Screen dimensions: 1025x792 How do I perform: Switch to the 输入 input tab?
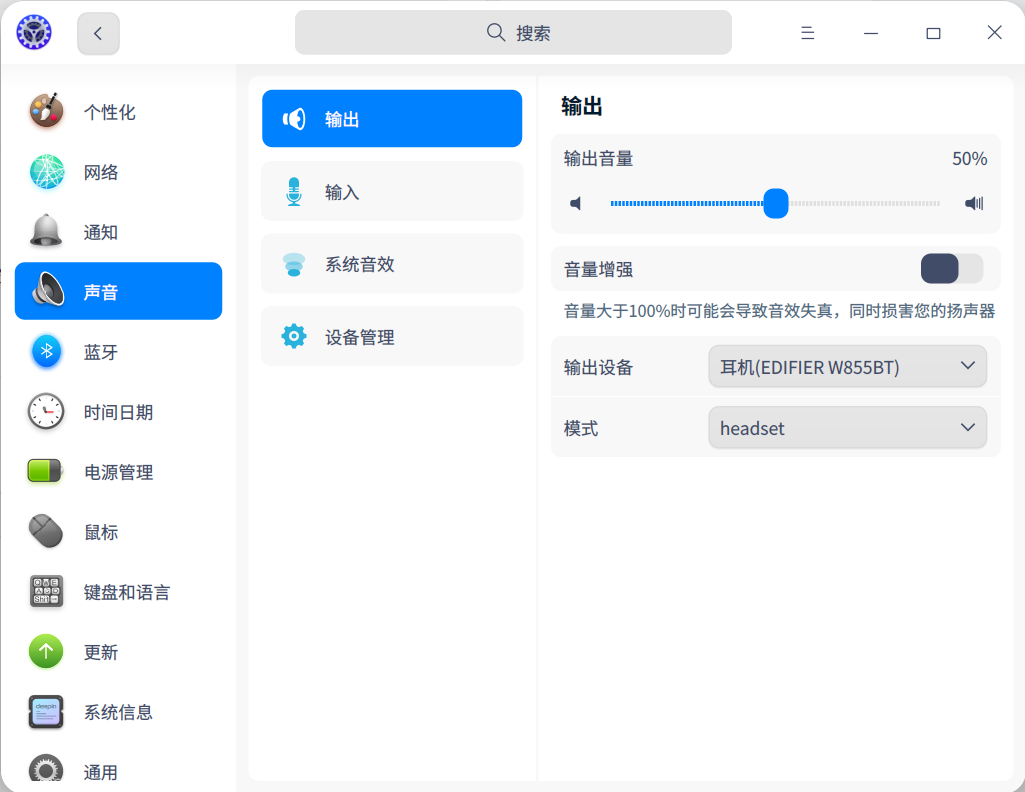pyautogui.click(x=391, y=190)
